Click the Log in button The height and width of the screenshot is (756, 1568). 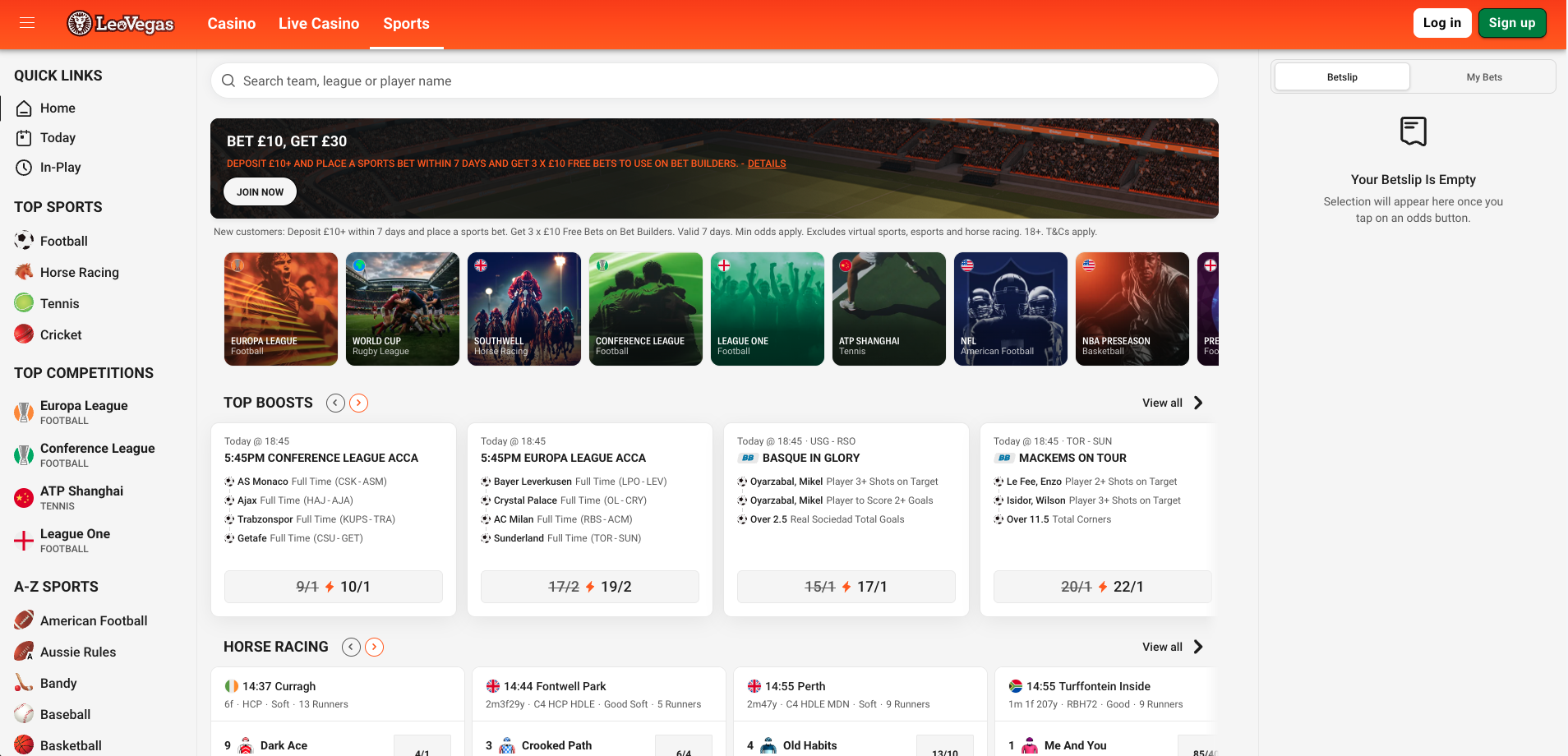[x=1442, y=23]
